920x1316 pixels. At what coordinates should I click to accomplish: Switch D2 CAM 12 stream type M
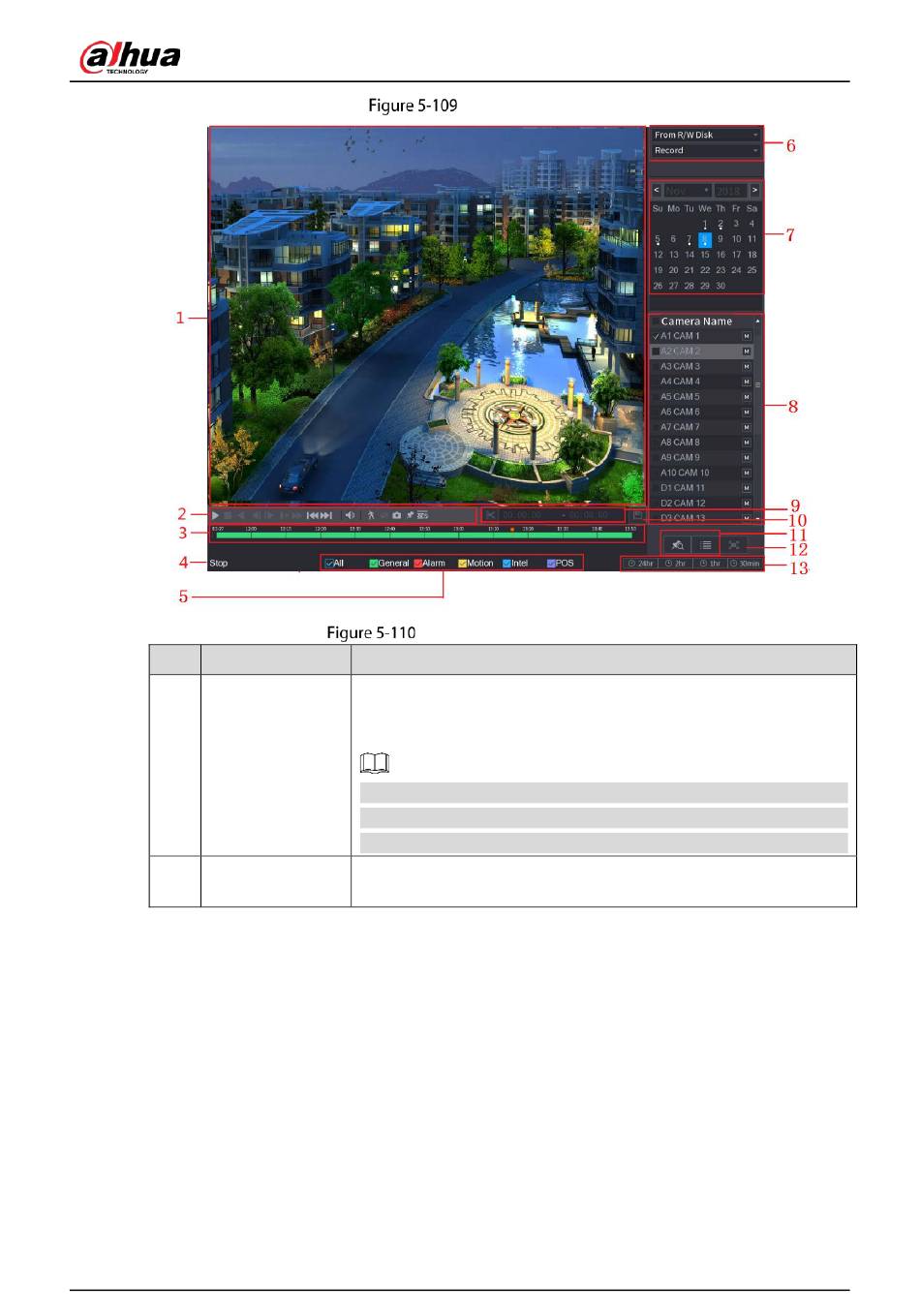click(x=747, y=504)
